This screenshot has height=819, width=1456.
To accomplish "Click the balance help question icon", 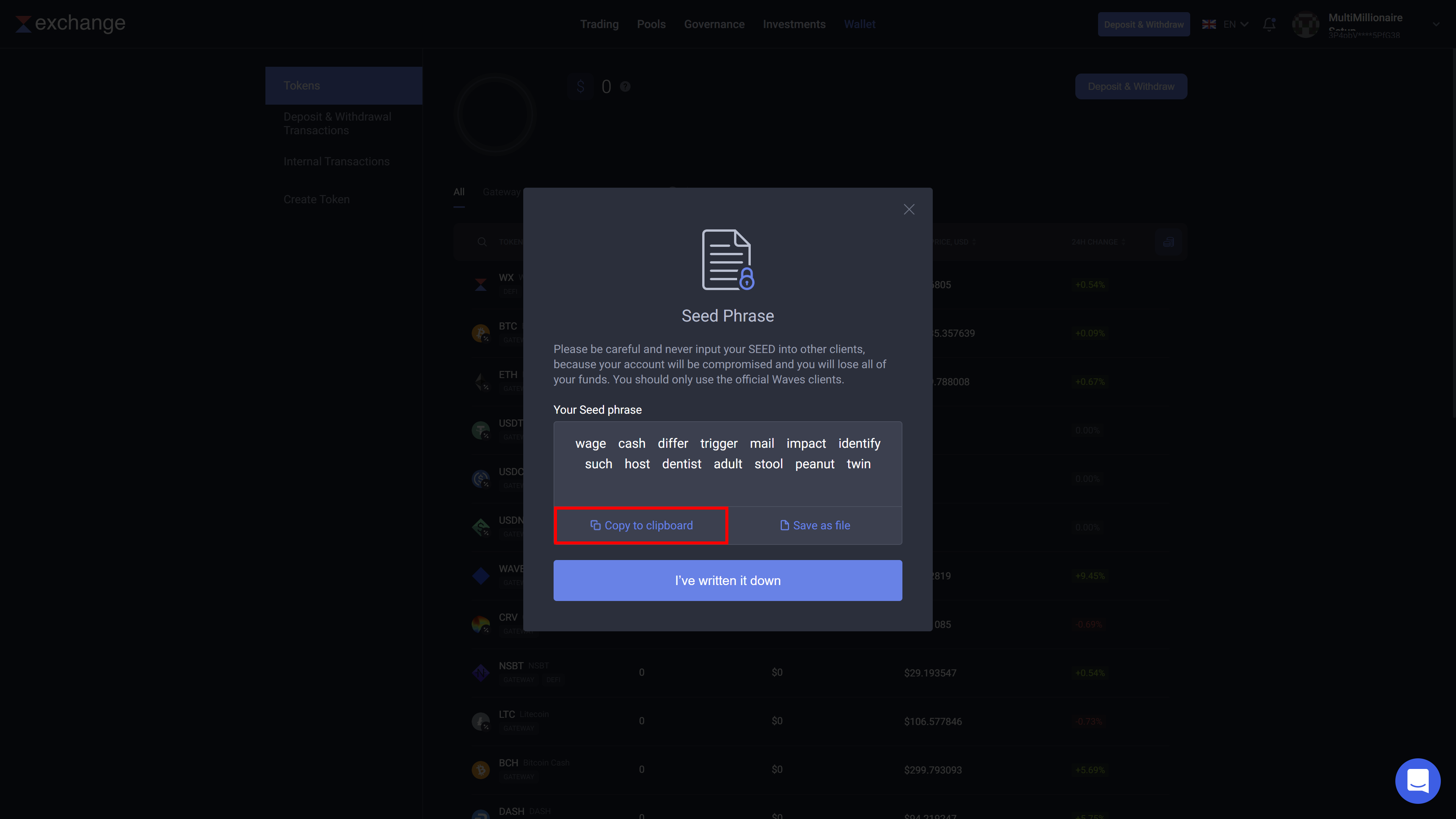I will coord(624,86).
